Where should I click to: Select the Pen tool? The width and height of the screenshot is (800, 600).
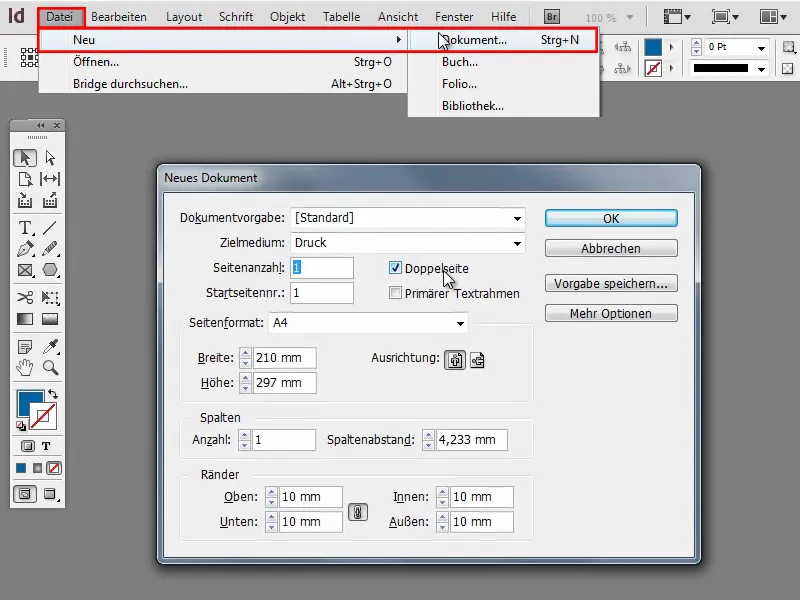click(24, 249)
